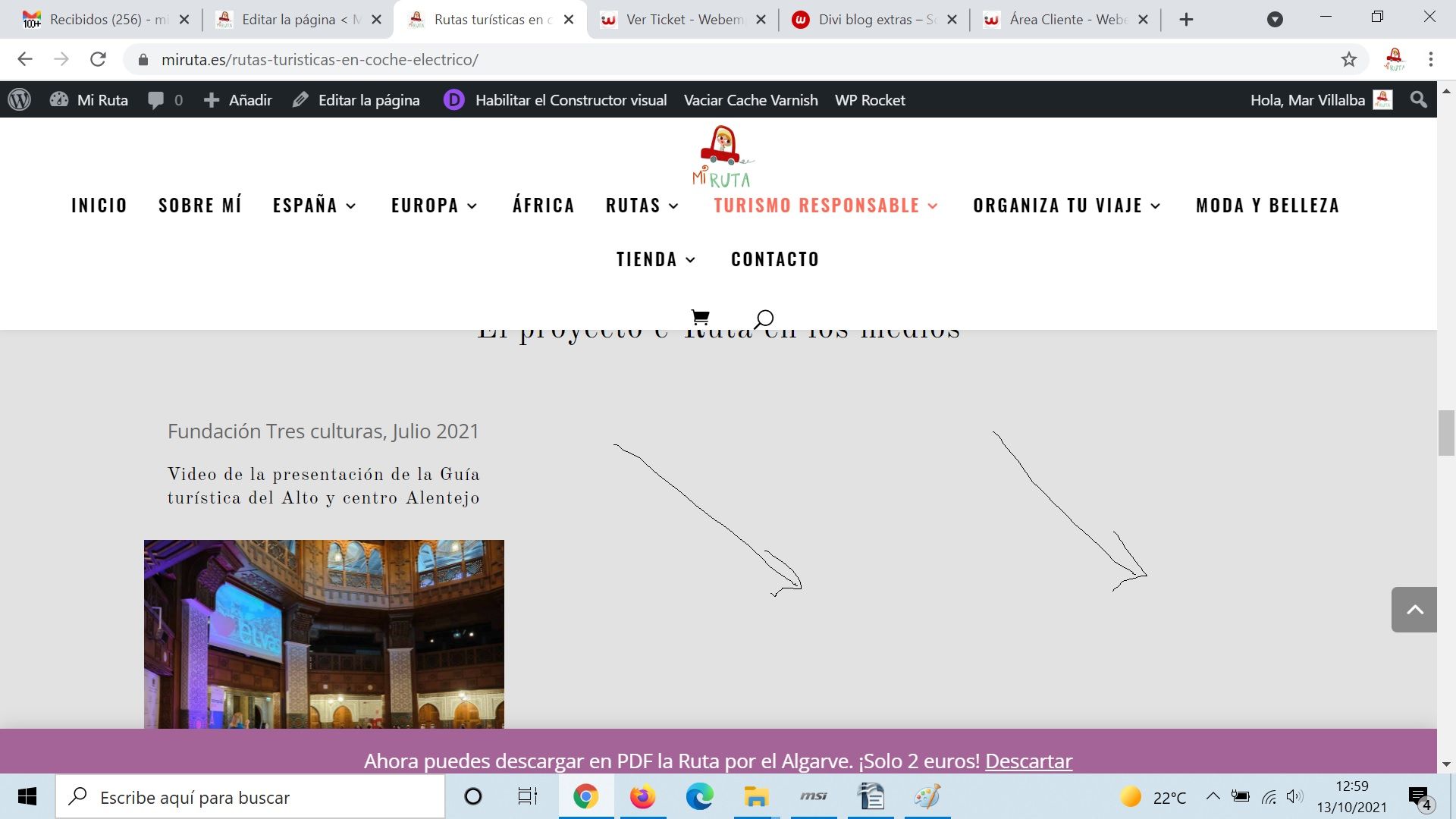Switch to Recibidos Gmail tab

[106, 20]
